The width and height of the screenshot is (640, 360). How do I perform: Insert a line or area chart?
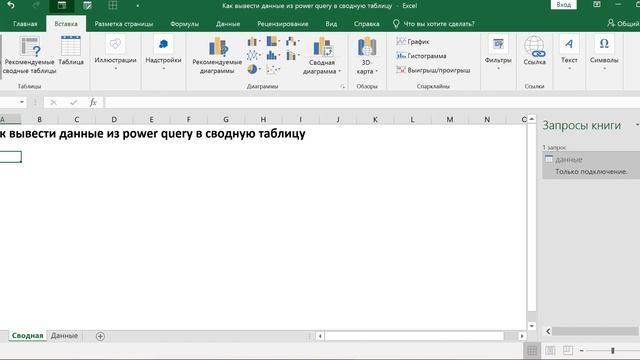coord(253,56)
